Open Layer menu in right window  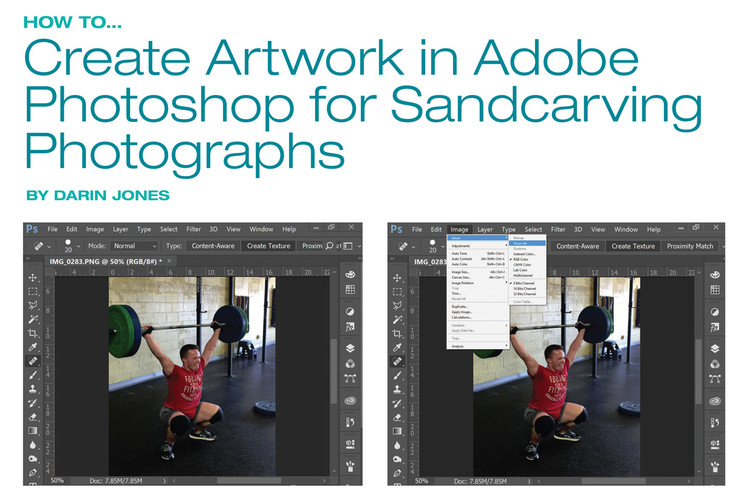coord(485,230)
